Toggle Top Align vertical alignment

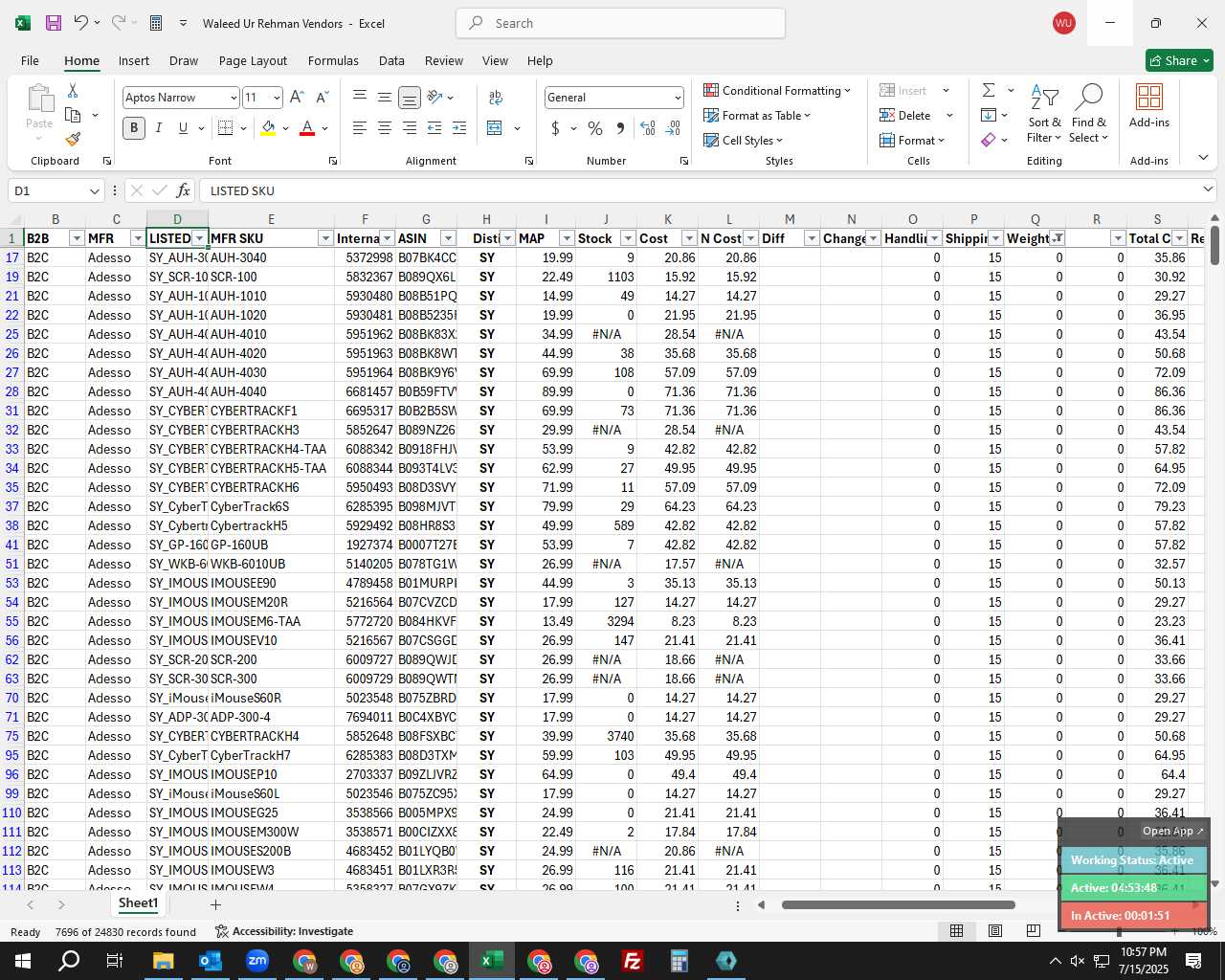click(360, 97)
